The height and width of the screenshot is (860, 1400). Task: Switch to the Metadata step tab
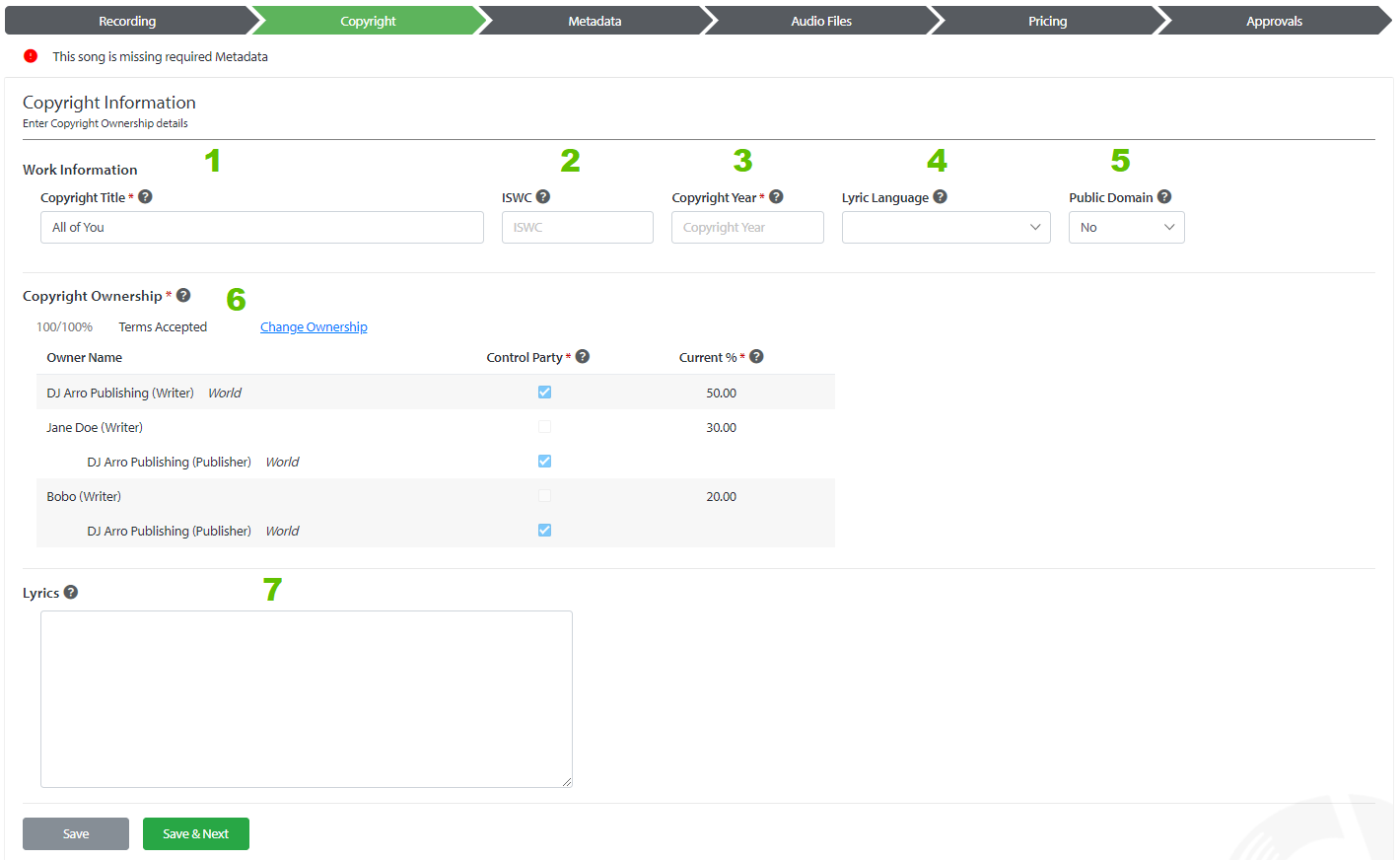pyautogui.click(x=595, y=21)
